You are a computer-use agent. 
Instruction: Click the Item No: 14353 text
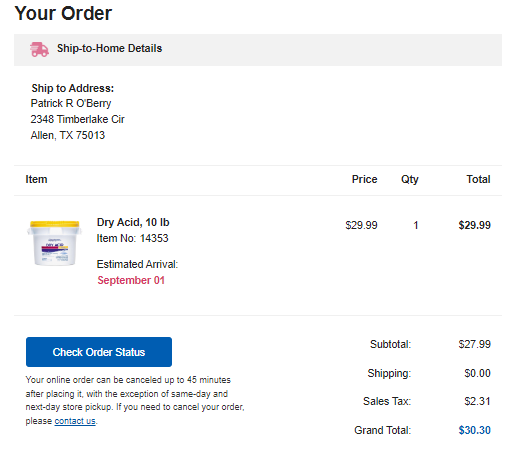132,238
